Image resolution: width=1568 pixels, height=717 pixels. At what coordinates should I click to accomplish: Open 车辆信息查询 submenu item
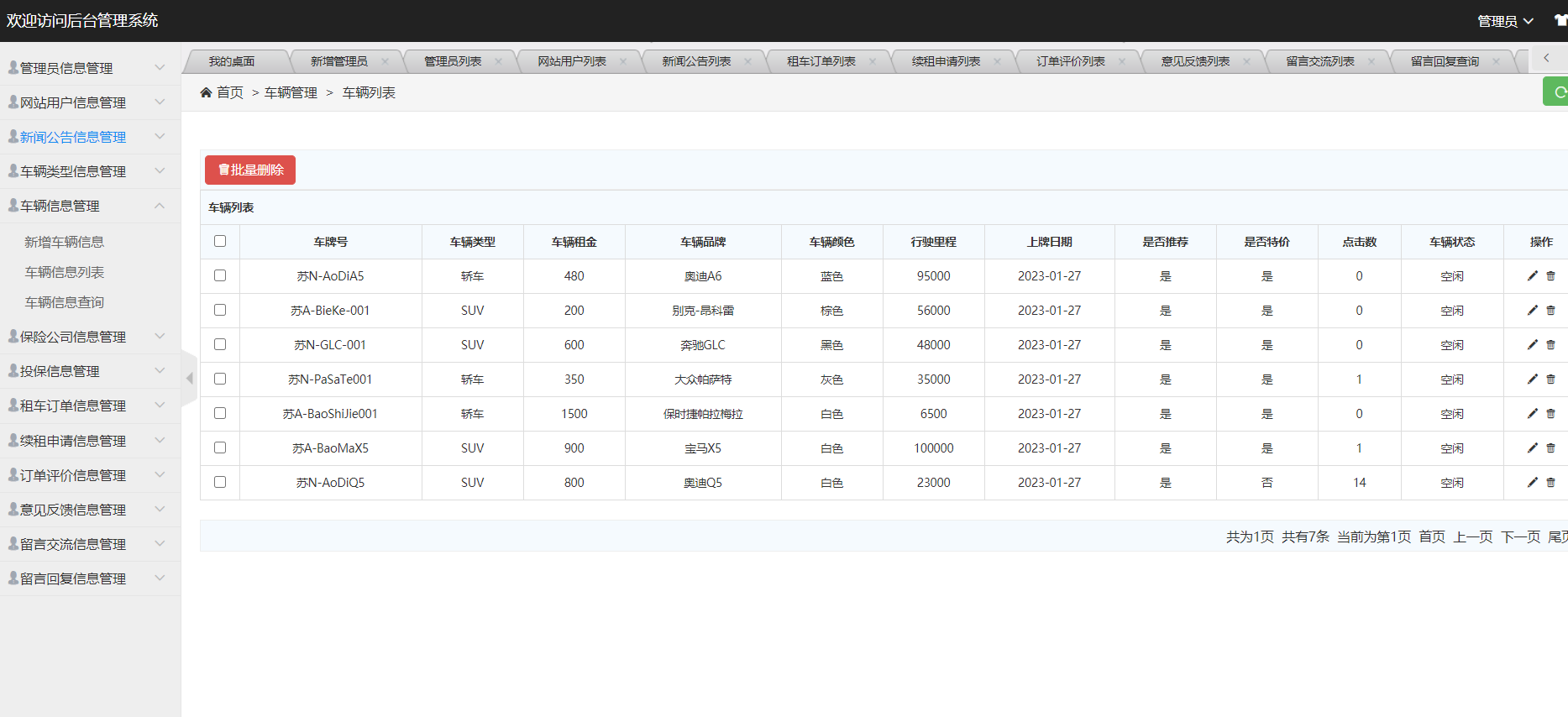click(x=65, y=302)
